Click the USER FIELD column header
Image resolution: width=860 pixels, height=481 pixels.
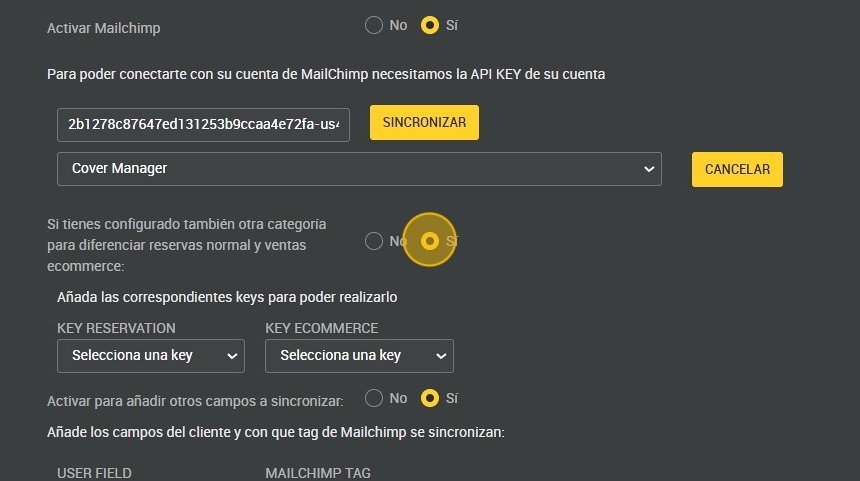[x=94, y=473]
